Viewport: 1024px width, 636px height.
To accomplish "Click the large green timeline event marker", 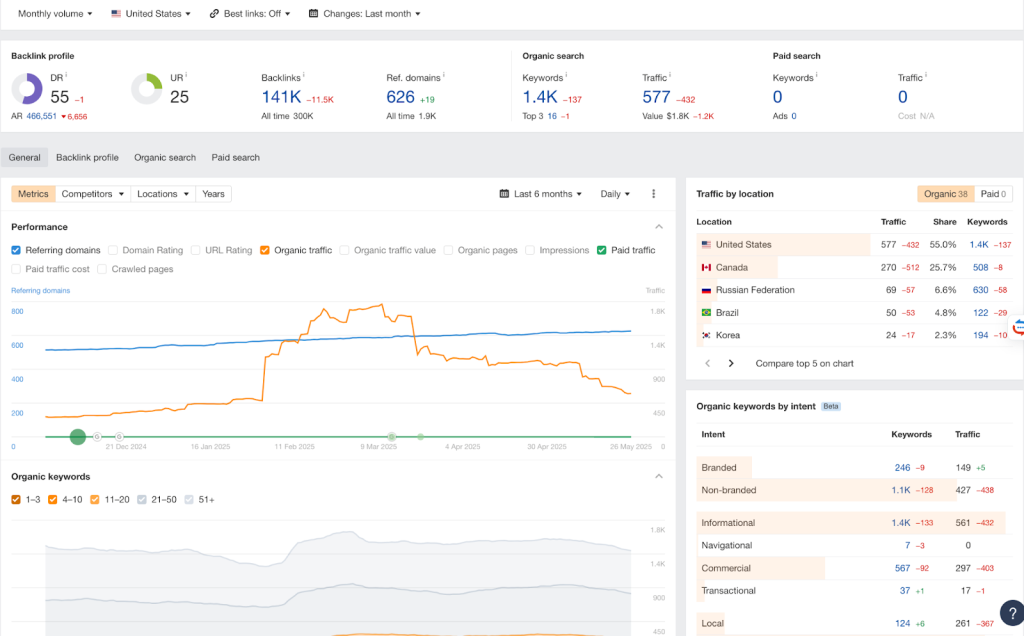I will click(x=77, y=436).
